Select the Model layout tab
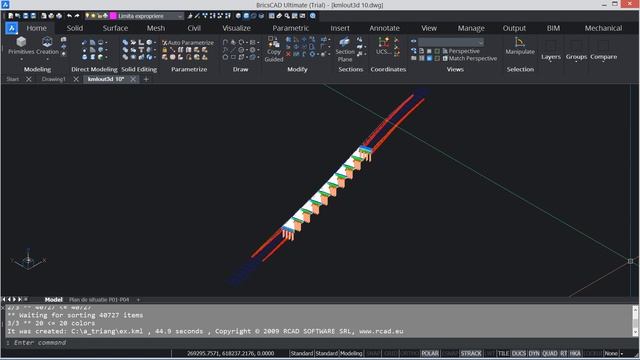 click(x=53, y=300)
